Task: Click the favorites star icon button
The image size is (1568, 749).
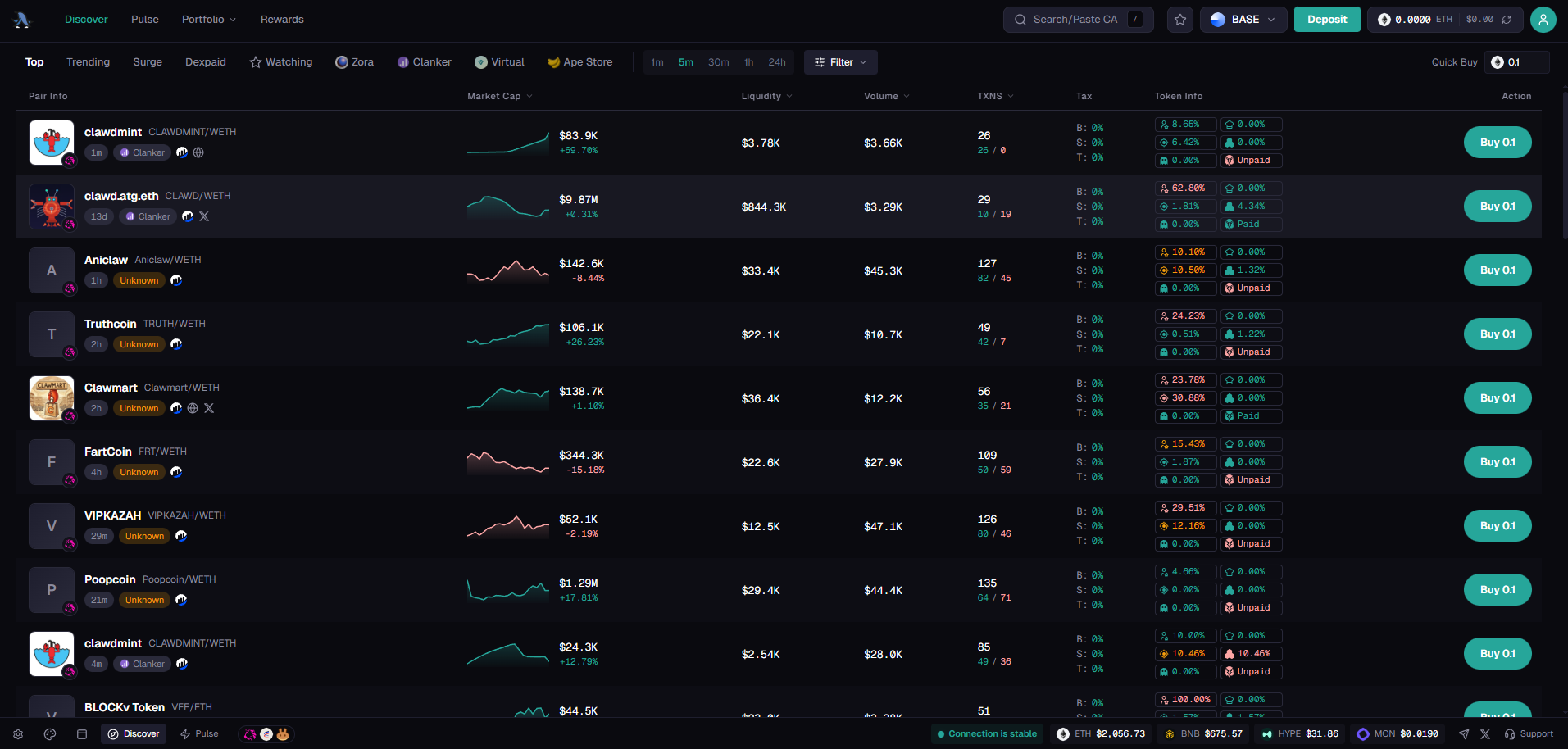Action: coord(1180,20)
